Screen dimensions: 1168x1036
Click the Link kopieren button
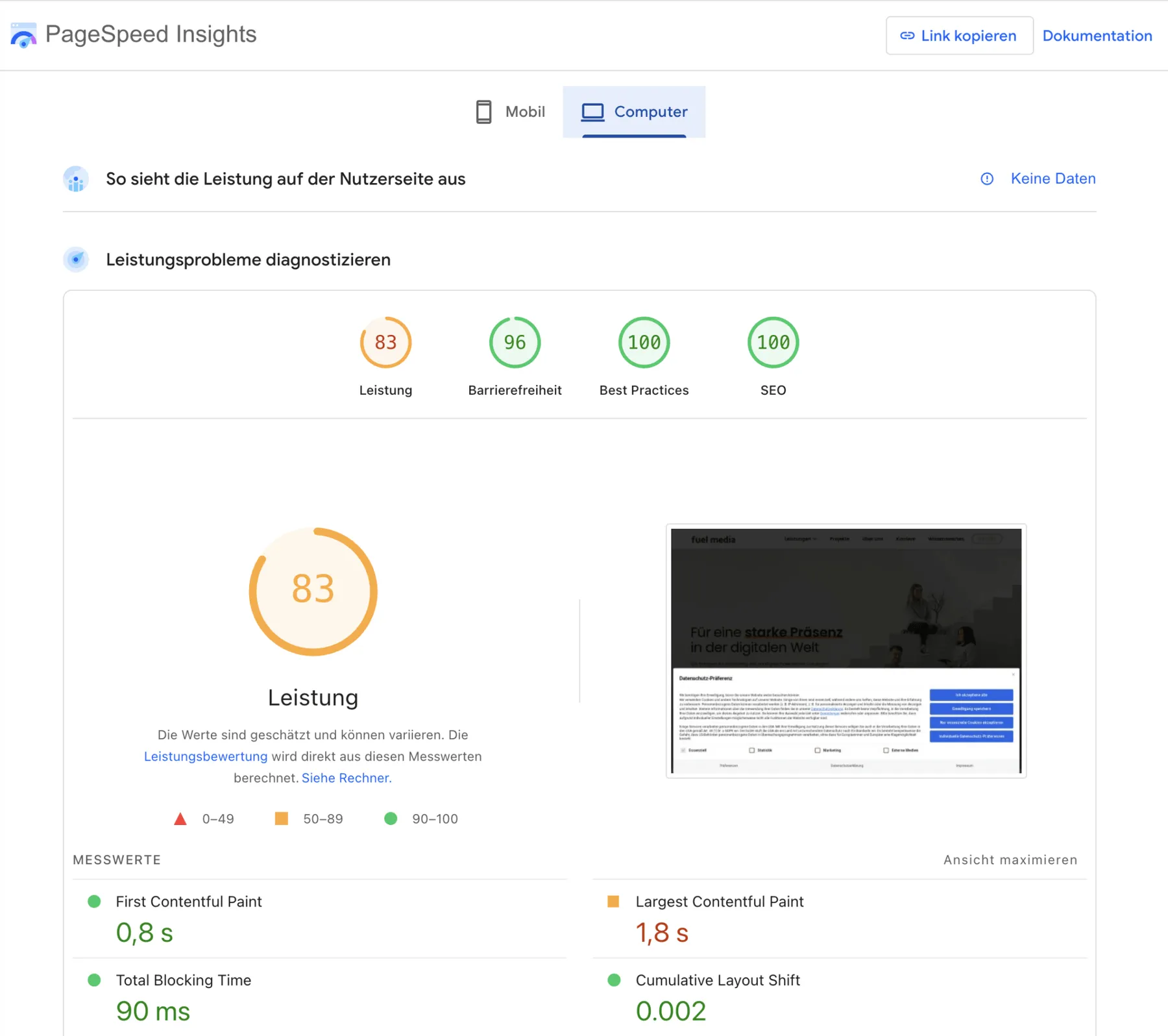click(959, 36)
